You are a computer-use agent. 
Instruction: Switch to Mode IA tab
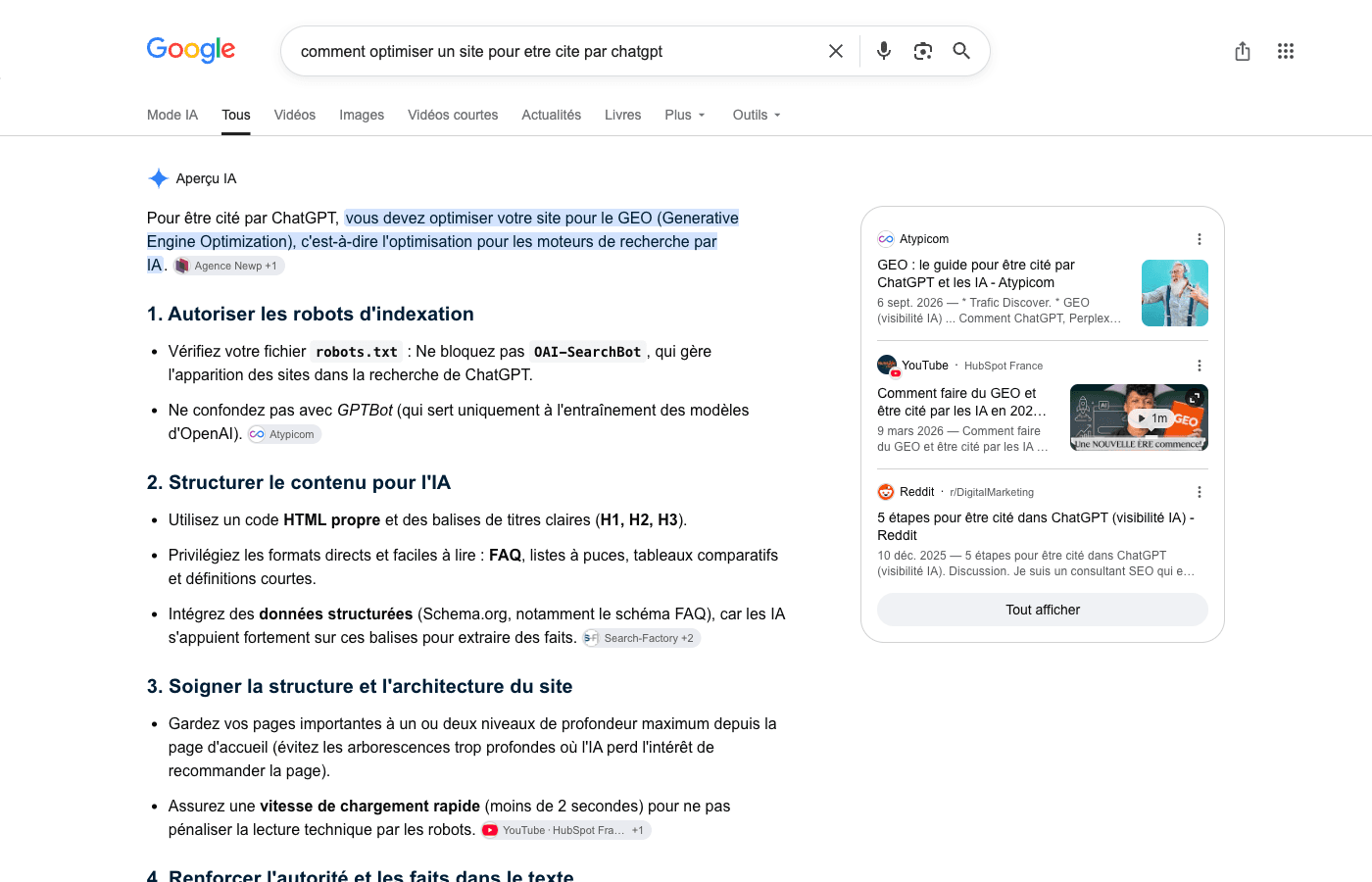pos(172,115)
